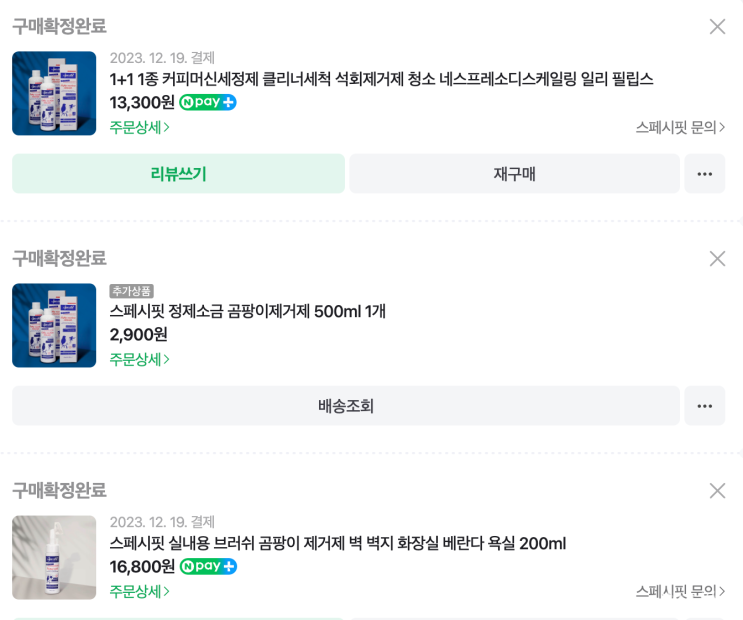743x620 pixels.
Task: Open the 정제소금 곰팡이제거제 product thumbnail
Action: (x=54, y=325)
